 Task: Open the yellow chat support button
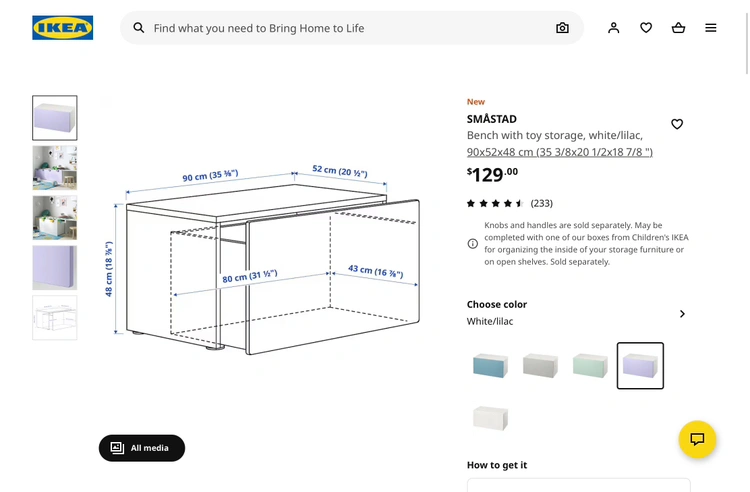(x=697, y=439)
